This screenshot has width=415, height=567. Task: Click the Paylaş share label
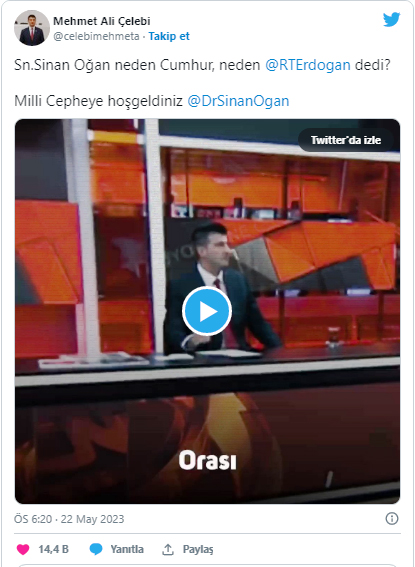point(198,549)
